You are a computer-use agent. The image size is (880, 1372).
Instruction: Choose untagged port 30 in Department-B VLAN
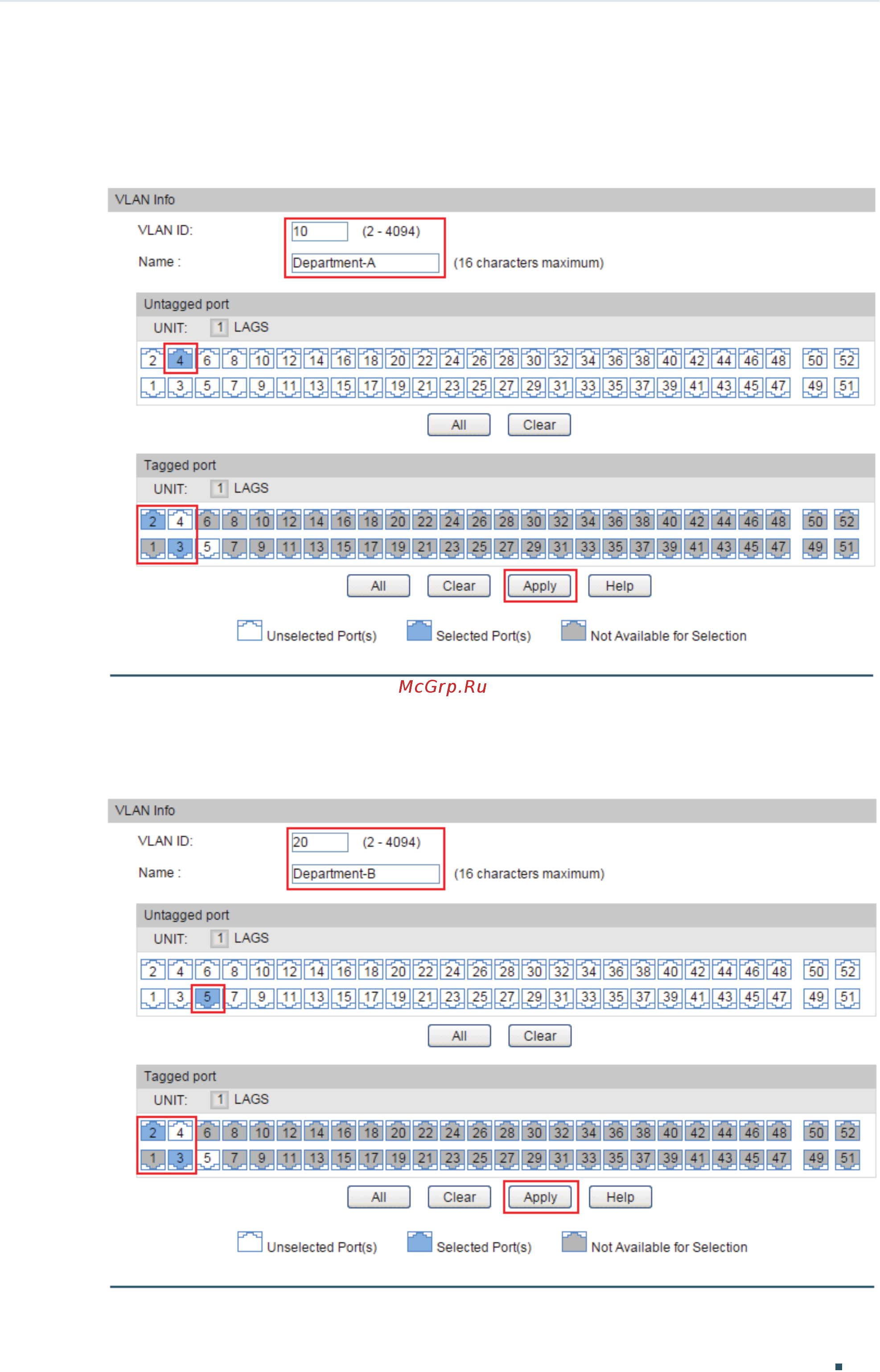534,971
